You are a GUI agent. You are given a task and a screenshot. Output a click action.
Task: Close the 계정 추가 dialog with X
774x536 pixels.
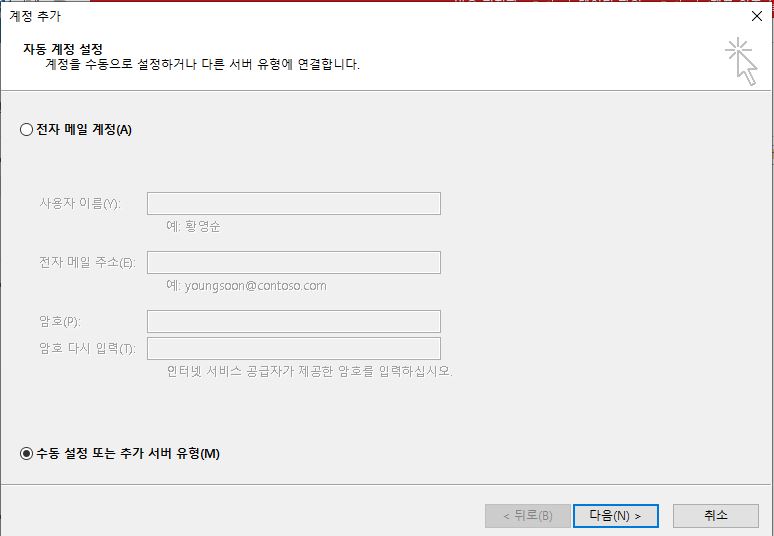756,16
